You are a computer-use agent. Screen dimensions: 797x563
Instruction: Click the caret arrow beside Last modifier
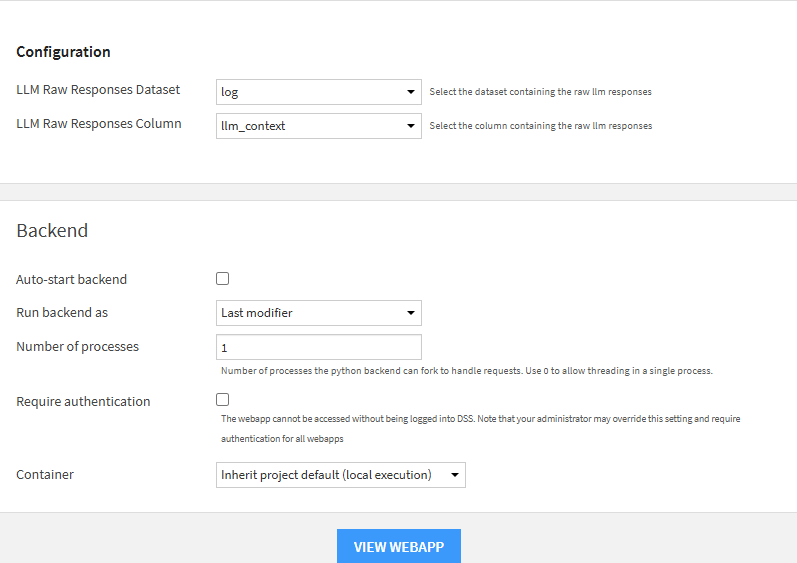[411, 313]
